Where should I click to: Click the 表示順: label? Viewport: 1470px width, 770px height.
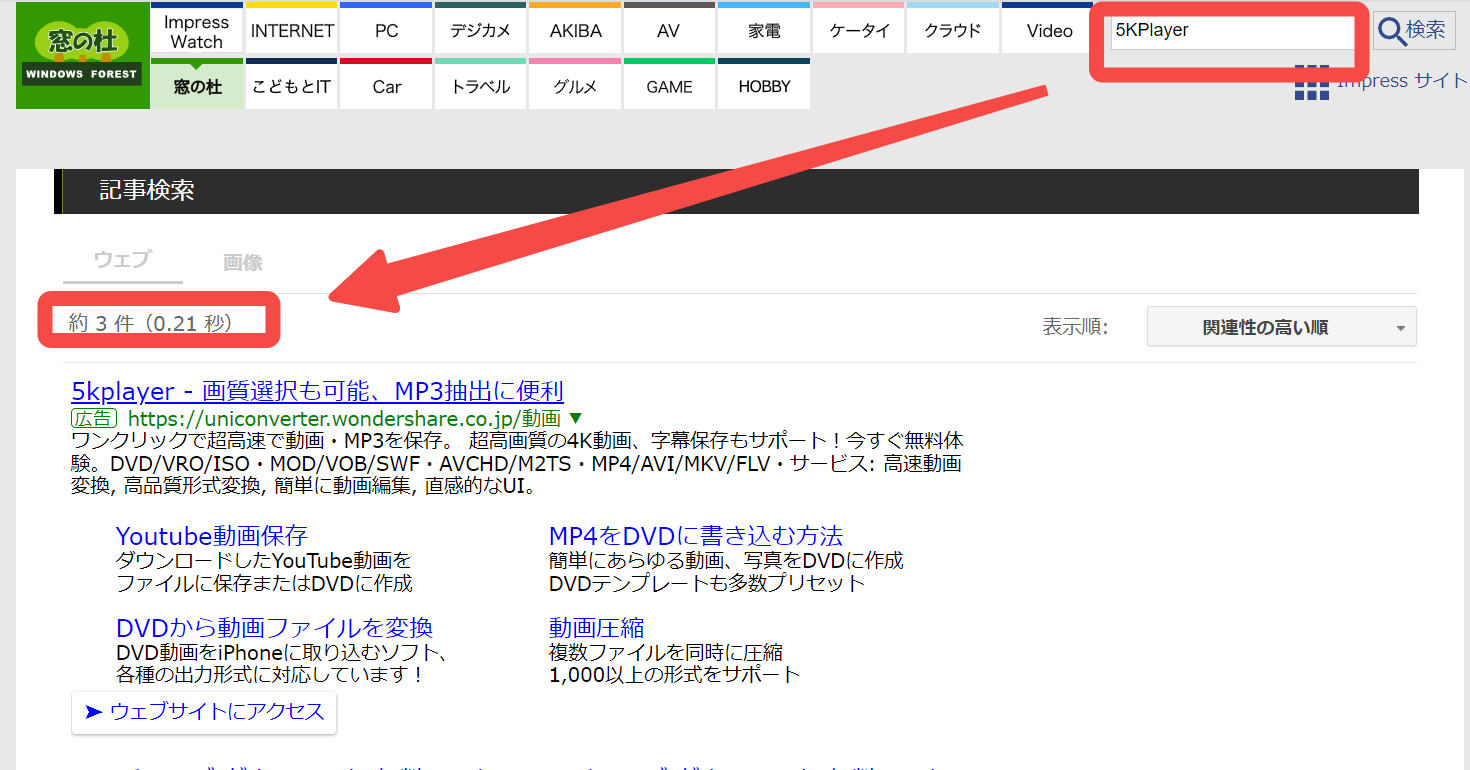click(x=1075, y=327)
